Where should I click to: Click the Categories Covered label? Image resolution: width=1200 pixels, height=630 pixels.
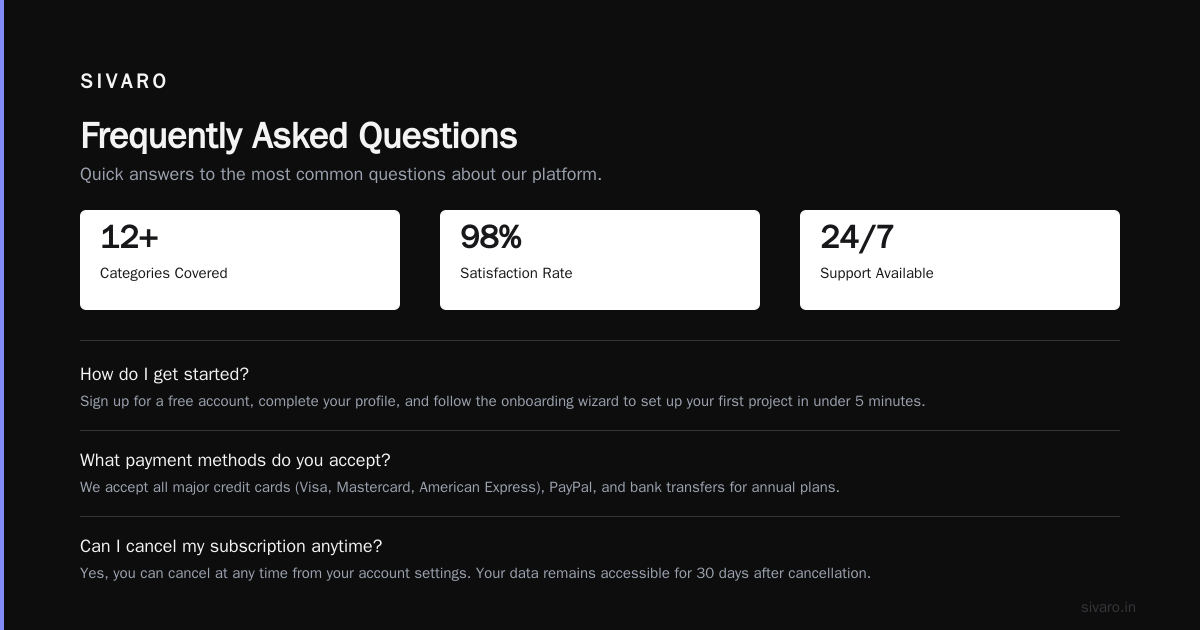pos(164,273)
